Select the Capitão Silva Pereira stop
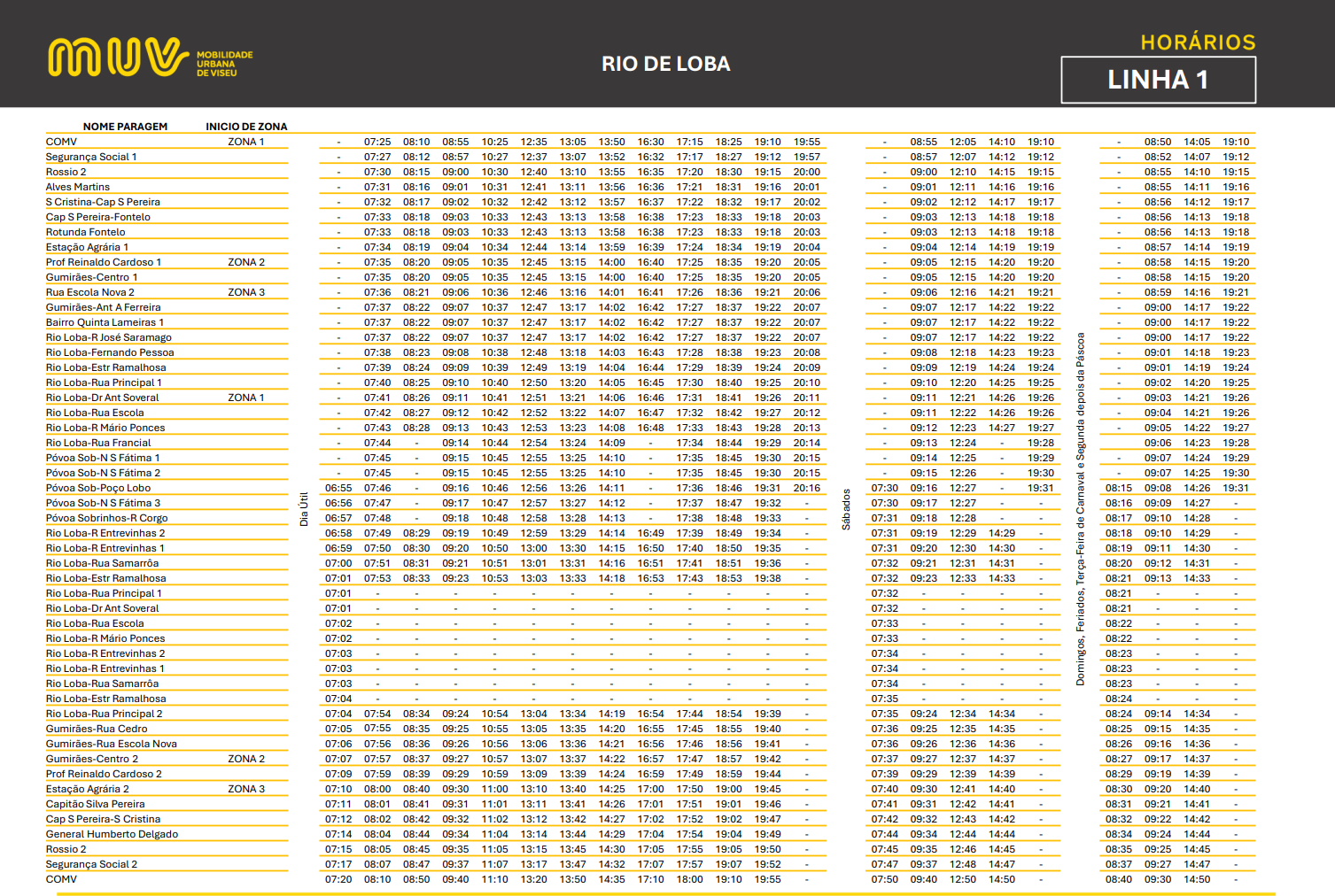Screen dimensions: 1335x896 point(96,804)
